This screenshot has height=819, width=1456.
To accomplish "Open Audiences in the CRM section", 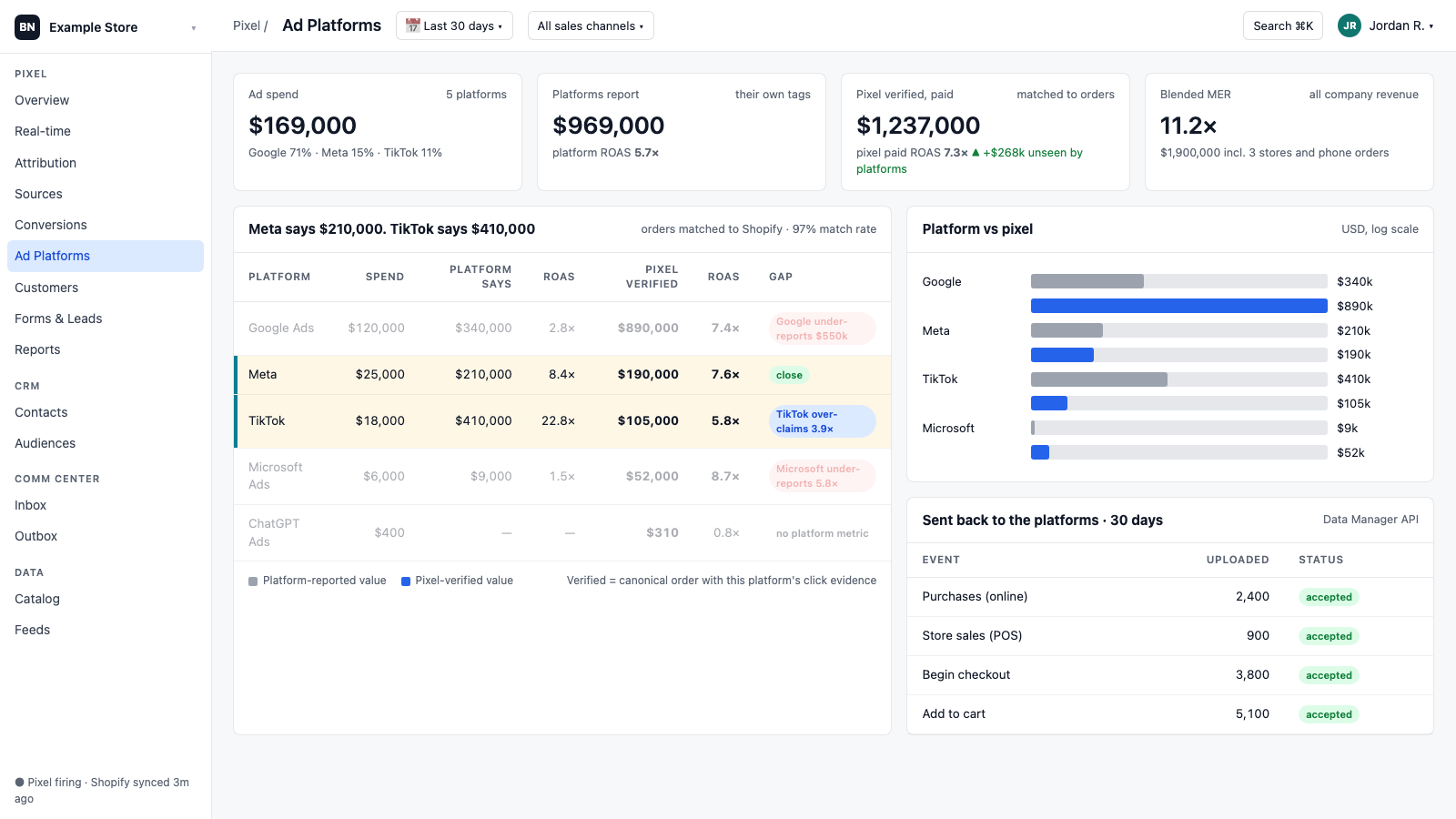I will 106,443.
